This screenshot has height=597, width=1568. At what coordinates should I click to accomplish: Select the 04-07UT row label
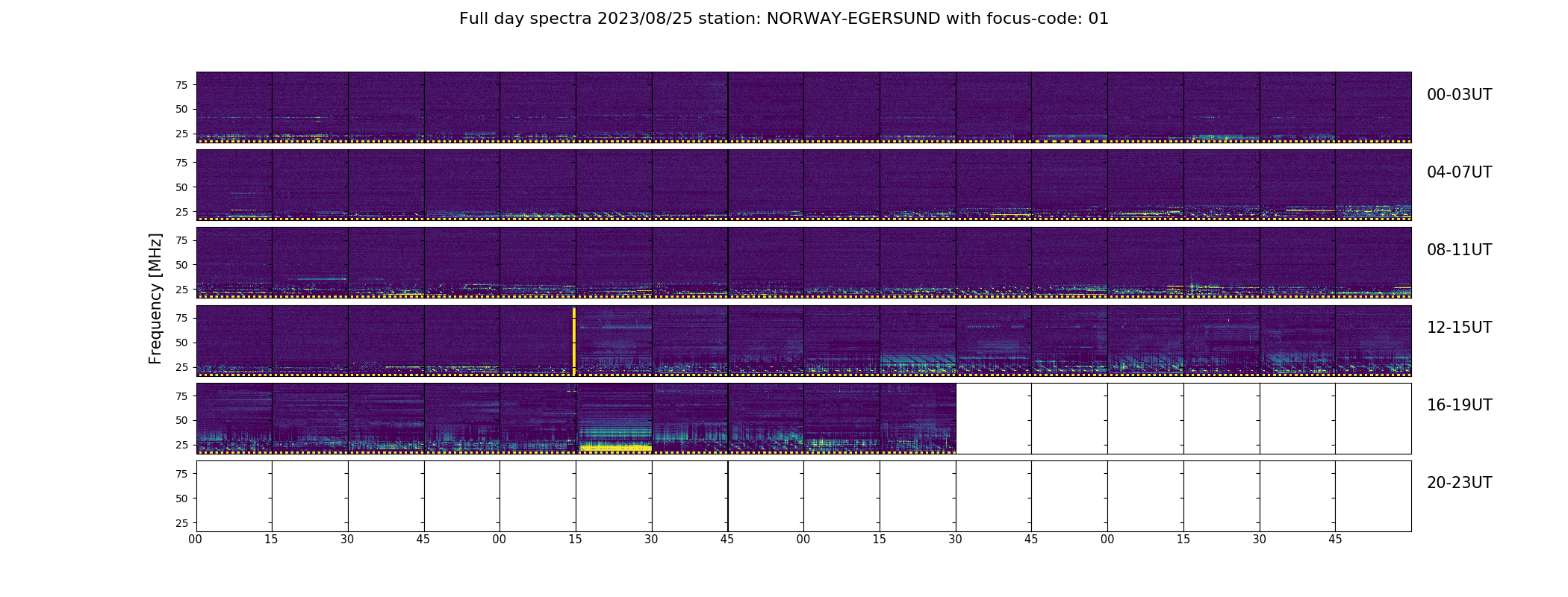tap(1459, 172)
